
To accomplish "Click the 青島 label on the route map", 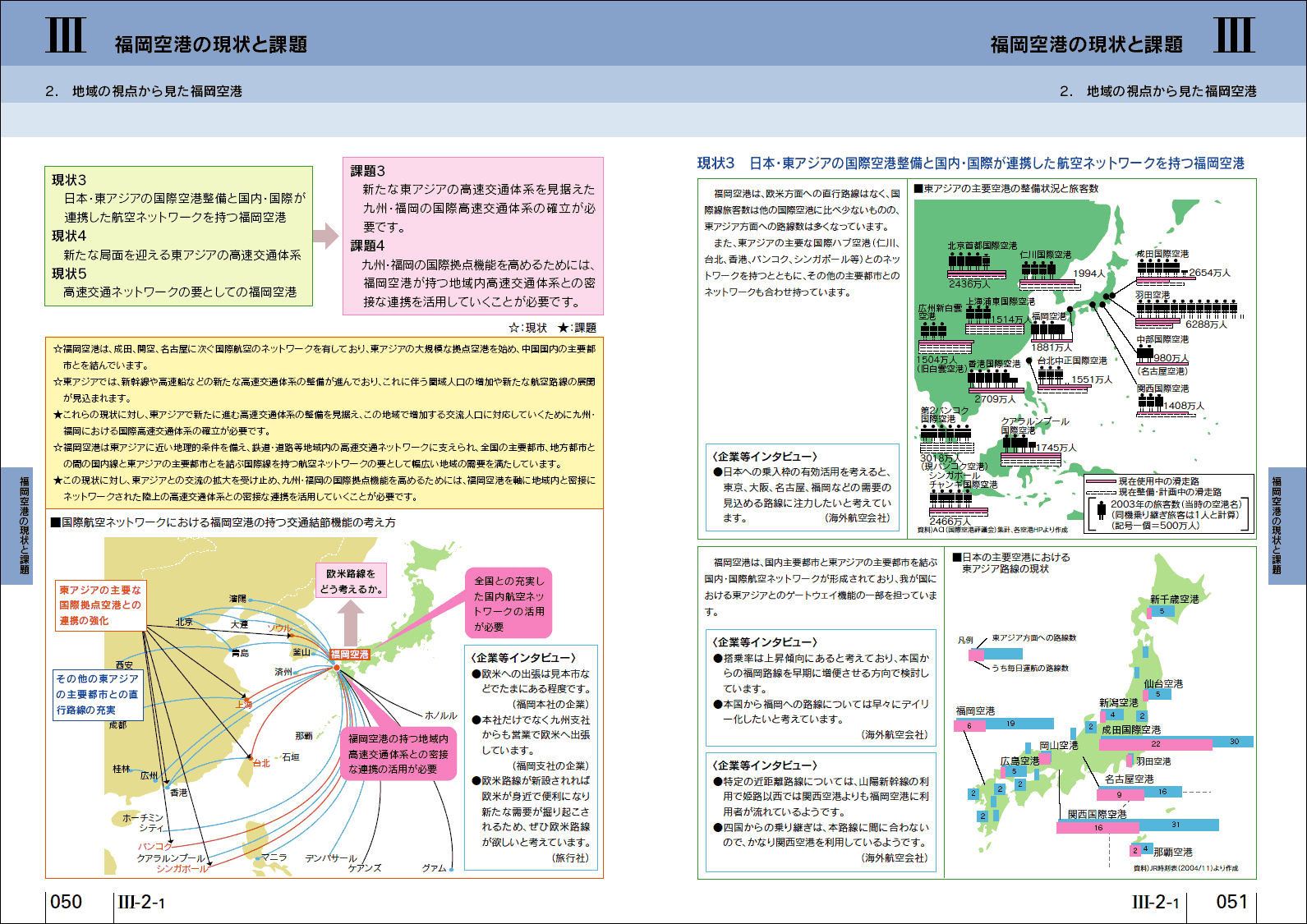I will click(x=240, y=653).
